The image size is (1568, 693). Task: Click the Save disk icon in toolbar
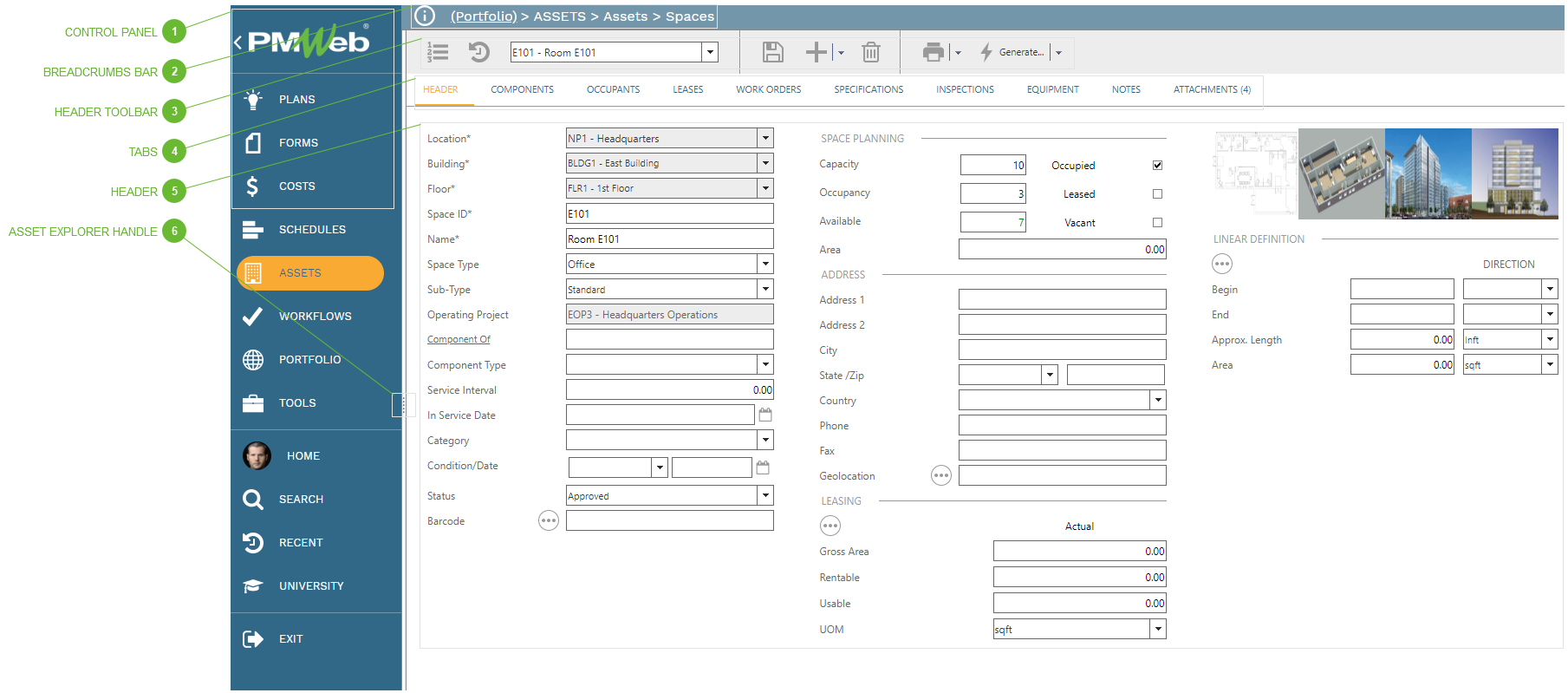coord(772,53)
